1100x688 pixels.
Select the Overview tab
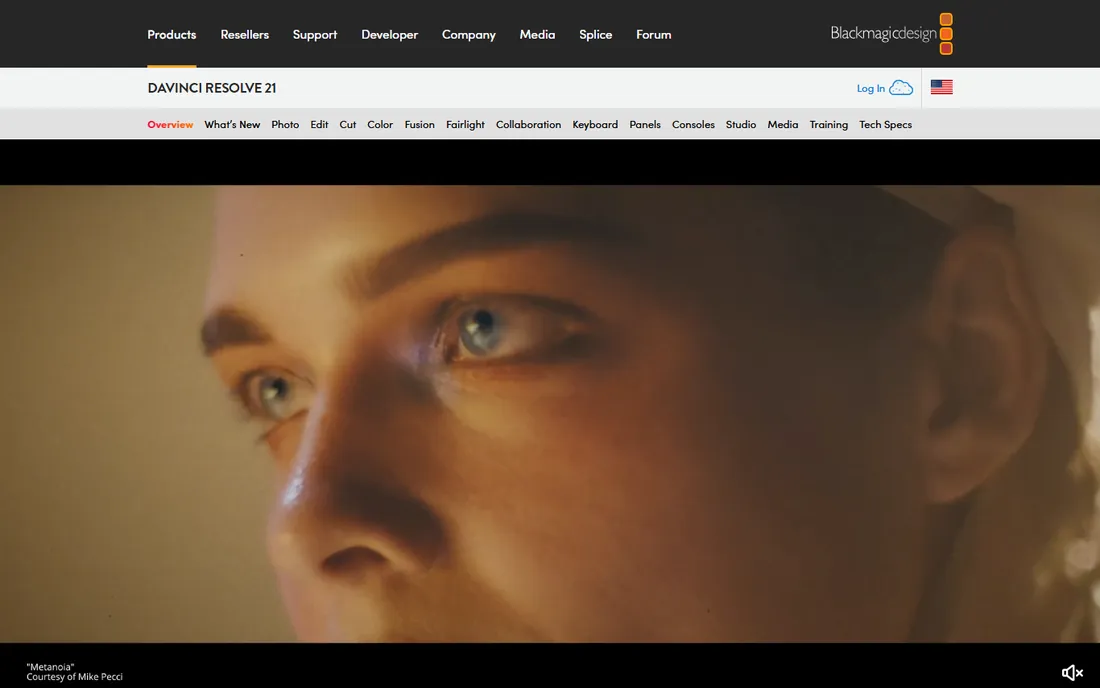170,124
